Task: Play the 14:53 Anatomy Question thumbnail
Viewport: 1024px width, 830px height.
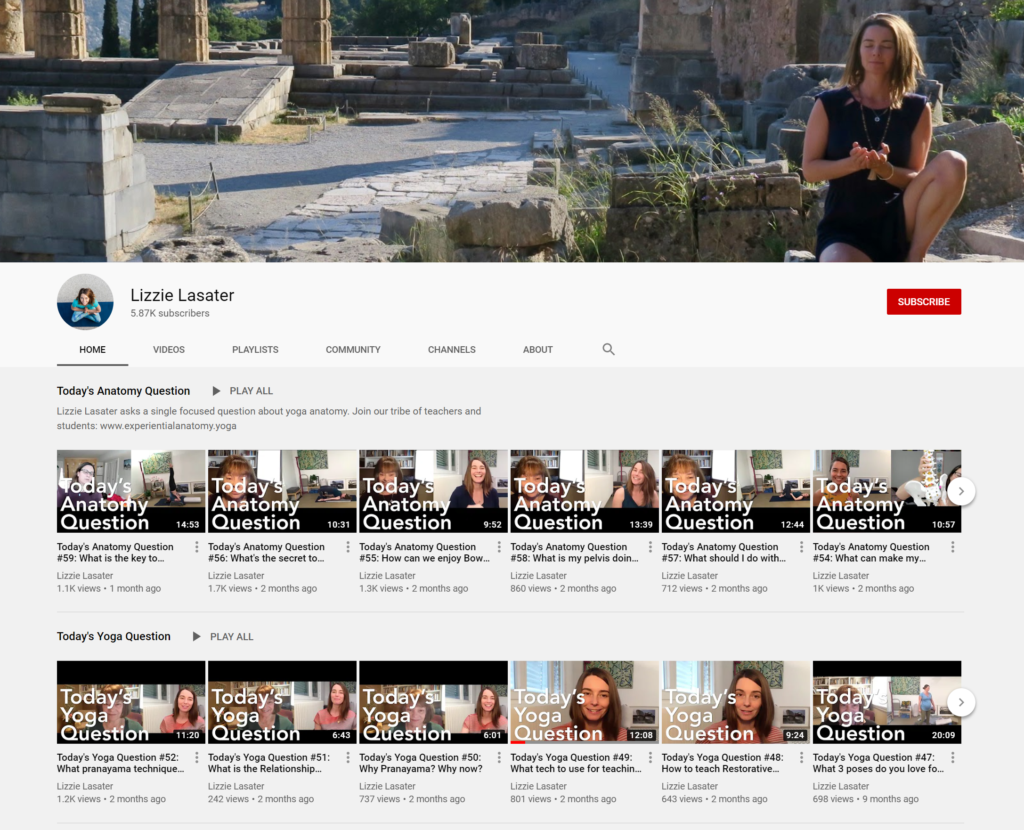Action: [131, 491]
